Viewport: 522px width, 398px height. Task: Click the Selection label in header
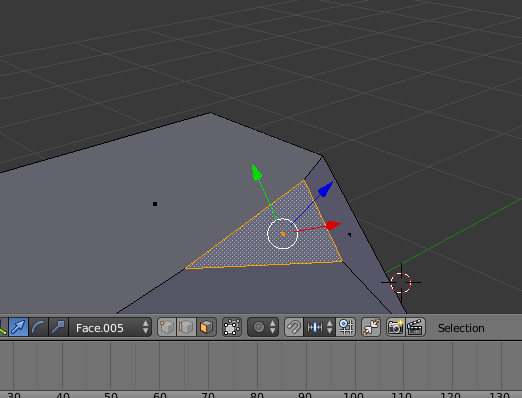pos(461,328)
